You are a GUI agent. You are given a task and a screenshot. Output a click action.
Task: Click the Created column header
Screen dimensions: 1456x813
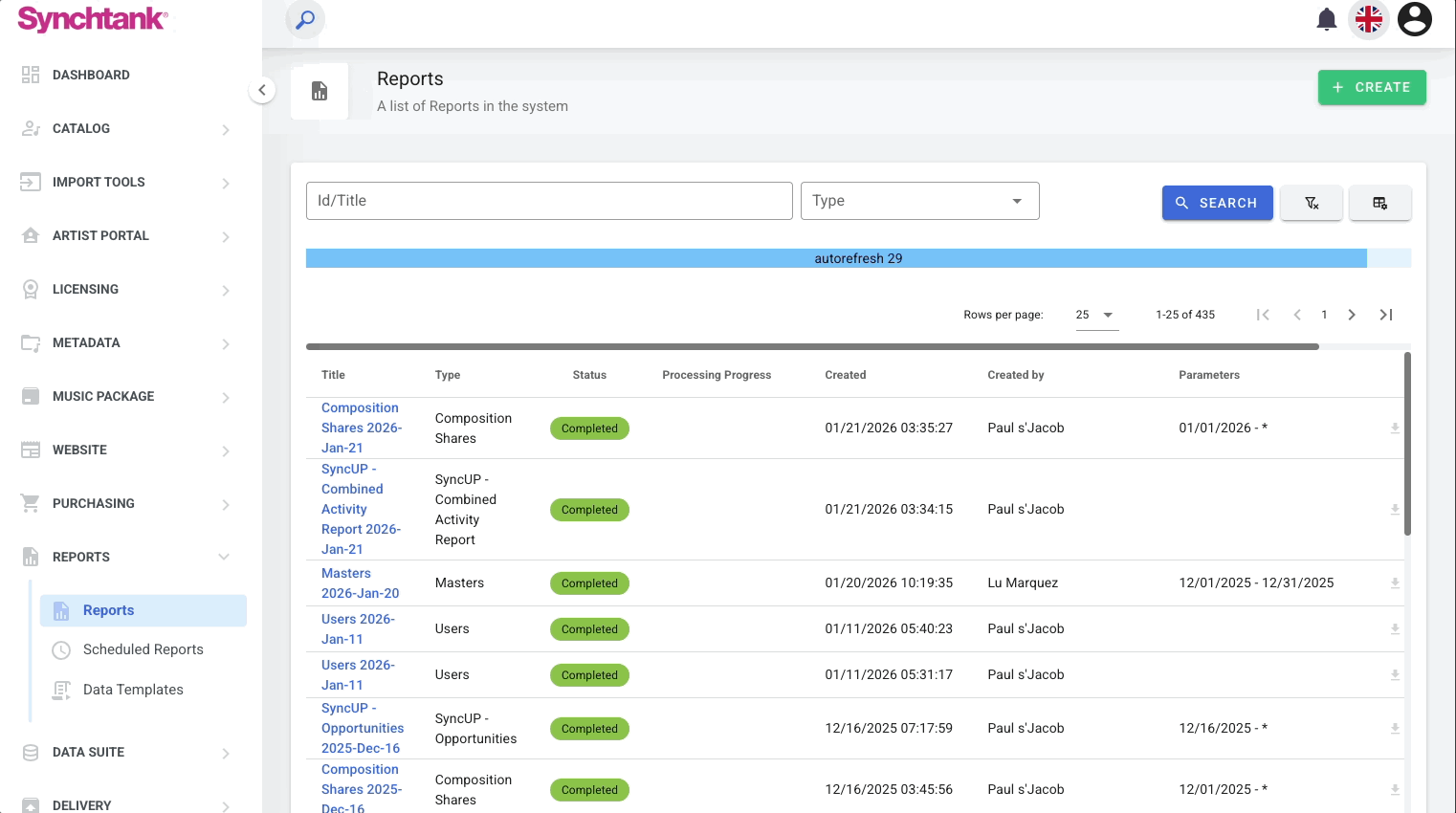[846, 375]
